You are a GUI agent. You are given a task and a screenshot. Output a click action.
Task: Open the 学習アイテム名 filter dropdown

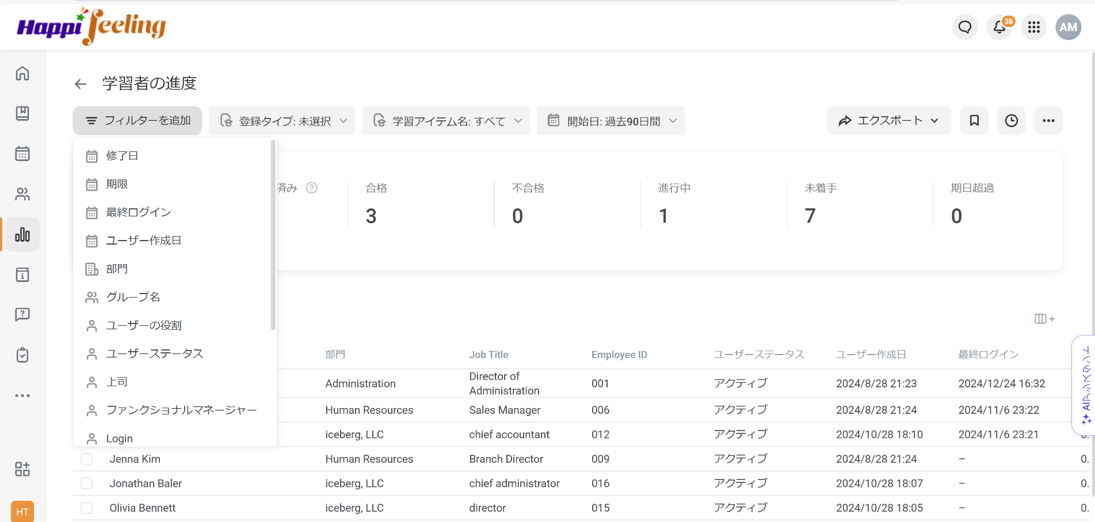[446, 121]
